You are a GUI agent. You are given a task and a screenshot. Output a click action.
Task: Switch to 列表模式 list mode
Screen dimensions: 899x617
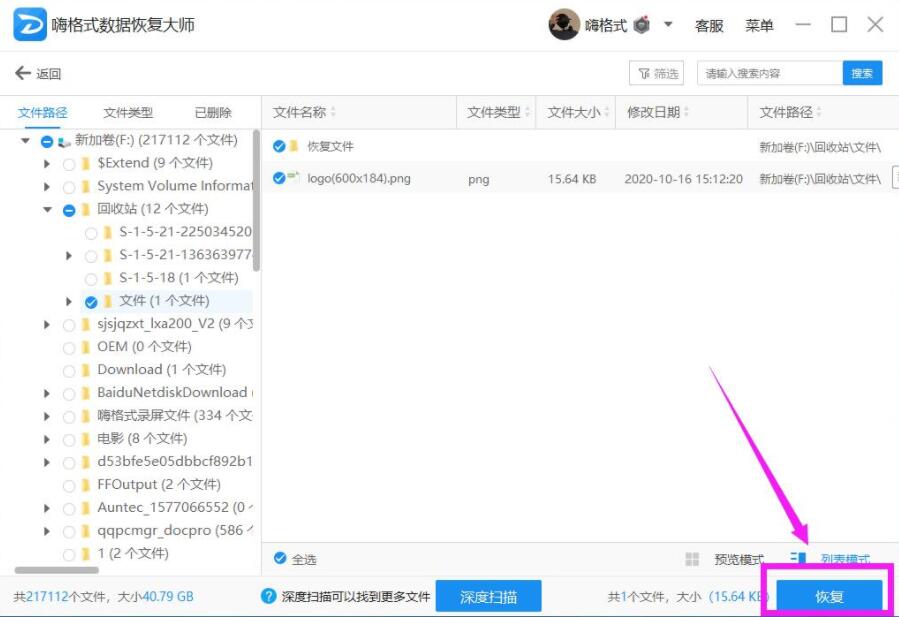tap(846, 559)
